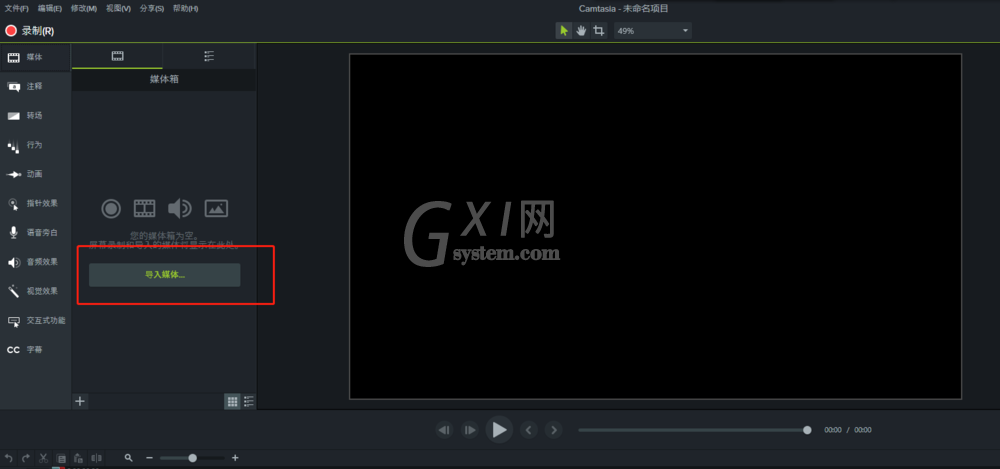Open the 语音旁白 (Voice Narration) section
The image size is (1000, 469).
click(x=35, y=233)
